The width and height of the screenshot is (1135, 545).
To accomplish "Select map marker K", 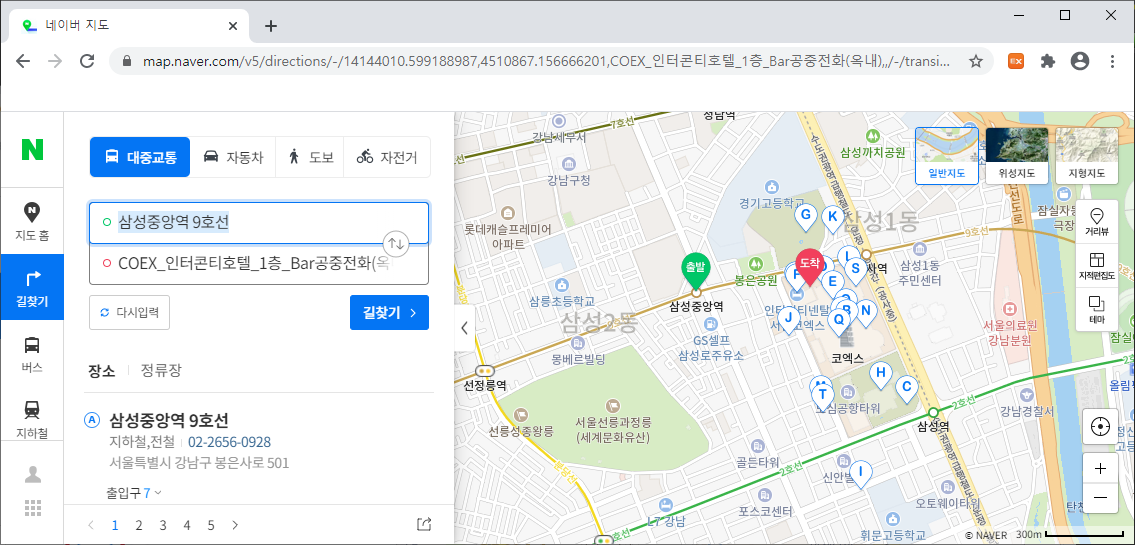I will pyautogui.click(x=832, y=216).
